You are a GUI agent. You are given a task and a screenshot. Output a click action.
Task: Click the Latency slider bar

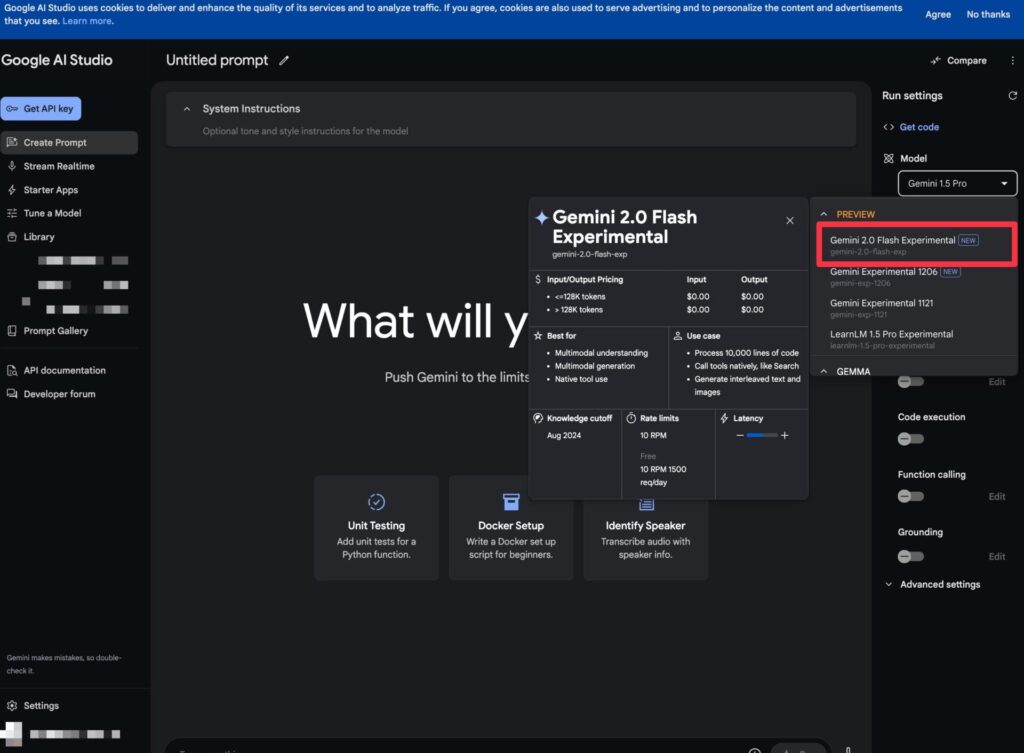762,435
